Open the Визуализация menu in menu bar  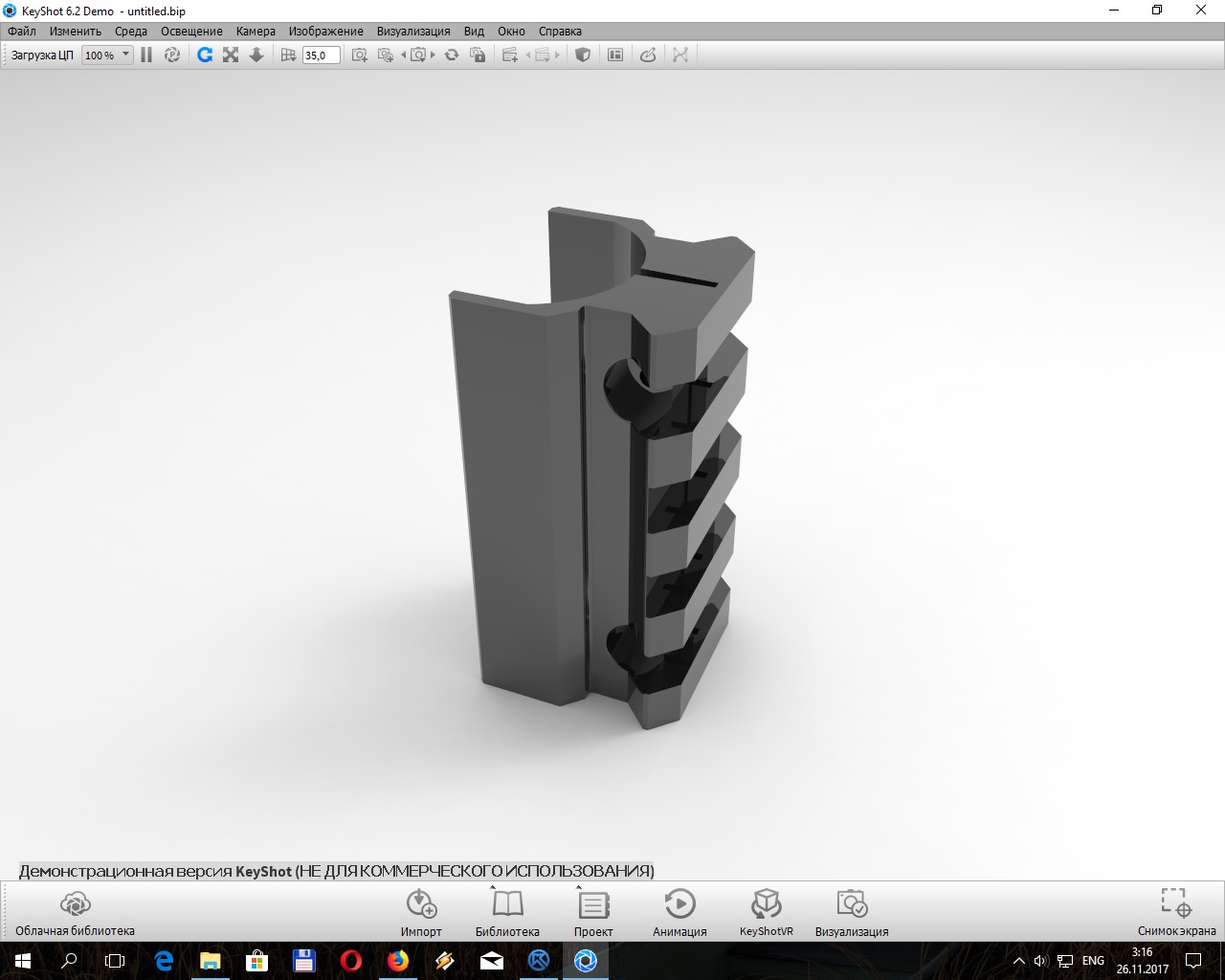pyautogui.click(x=413, y=32)
